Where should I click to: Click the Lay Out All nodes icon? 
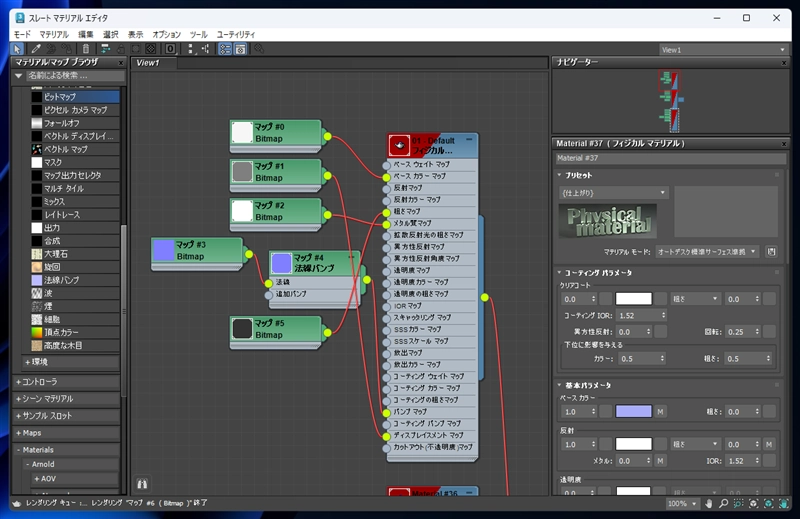tap(190, 49)
